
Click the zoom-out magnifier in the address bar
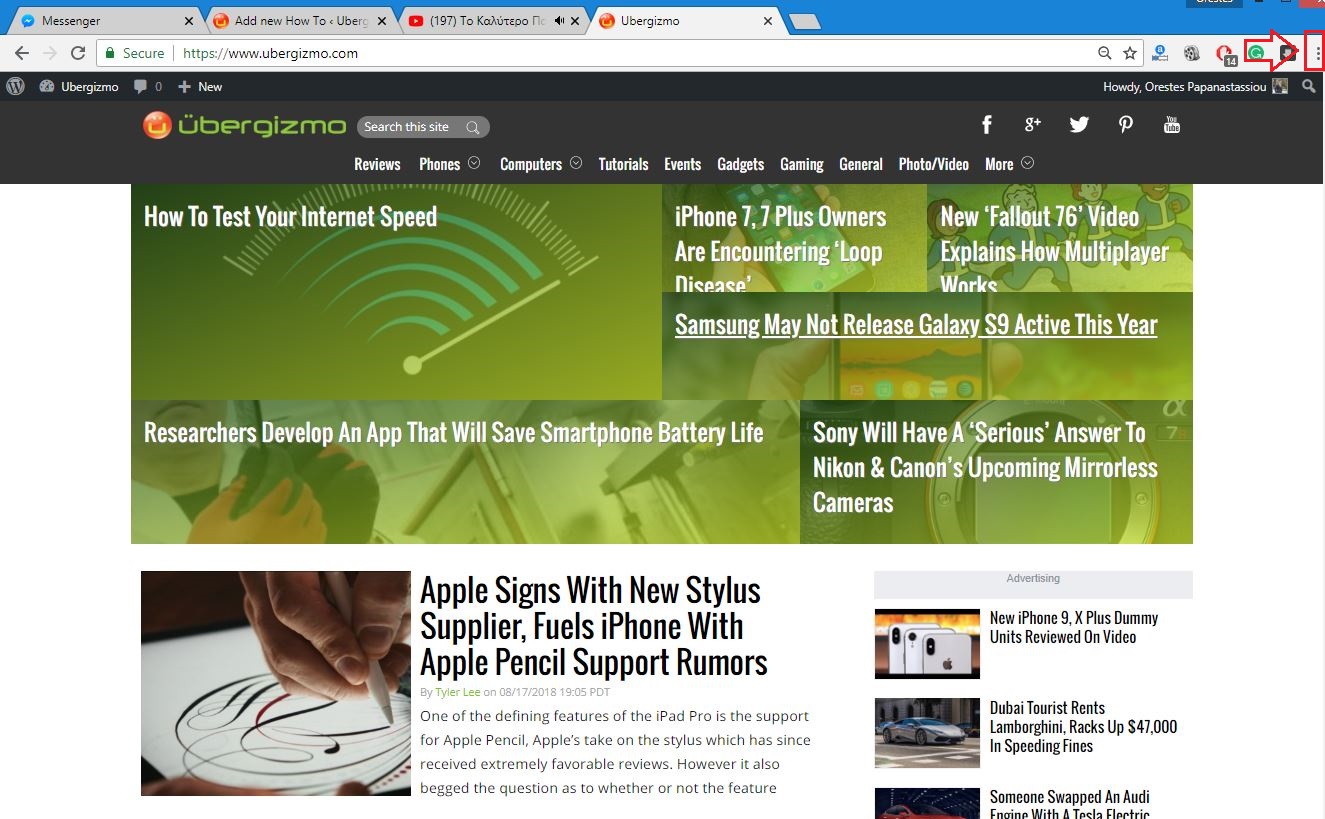click(x=1104, y=53)
